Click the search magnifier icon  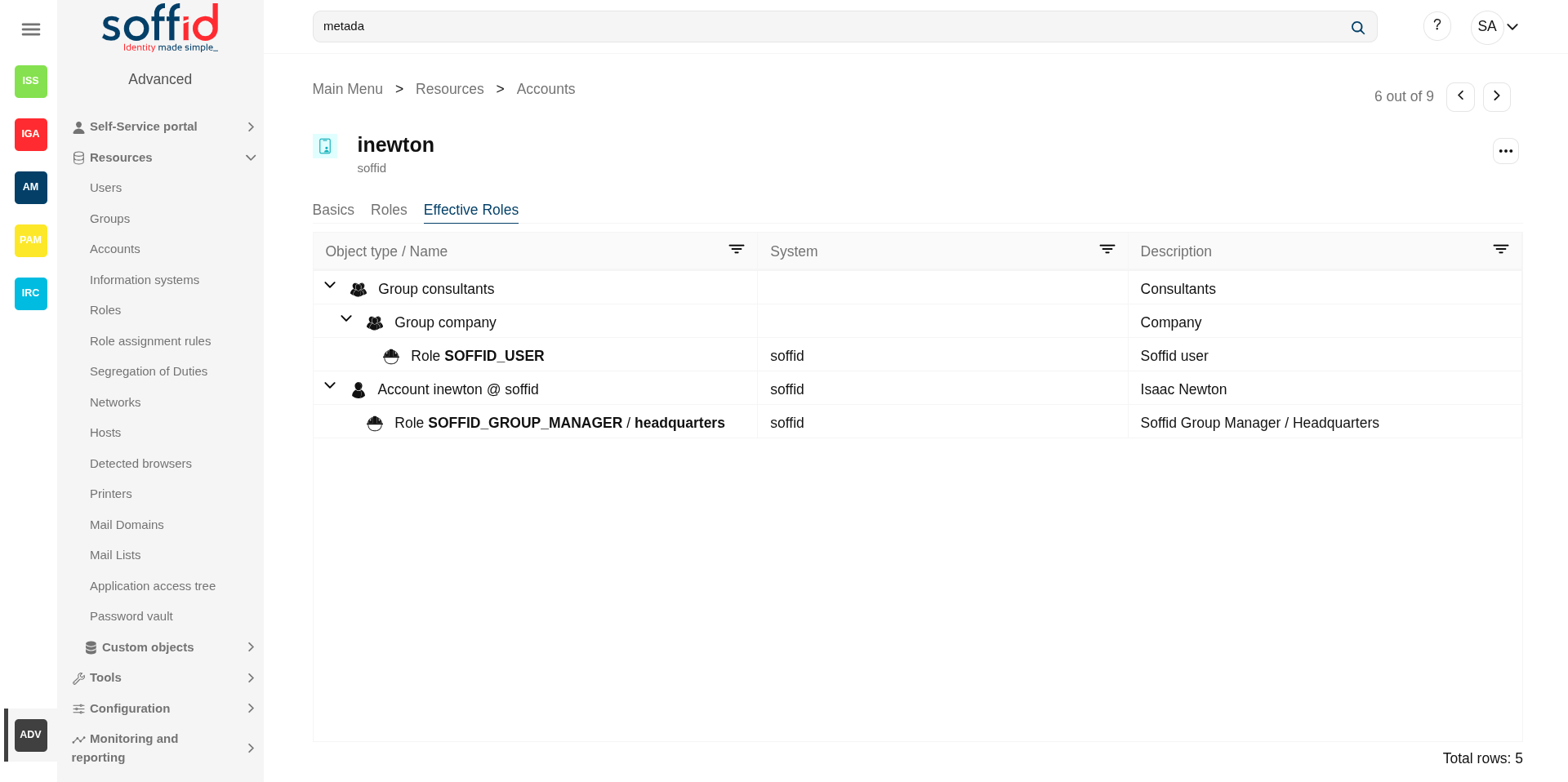point(1357,28)
